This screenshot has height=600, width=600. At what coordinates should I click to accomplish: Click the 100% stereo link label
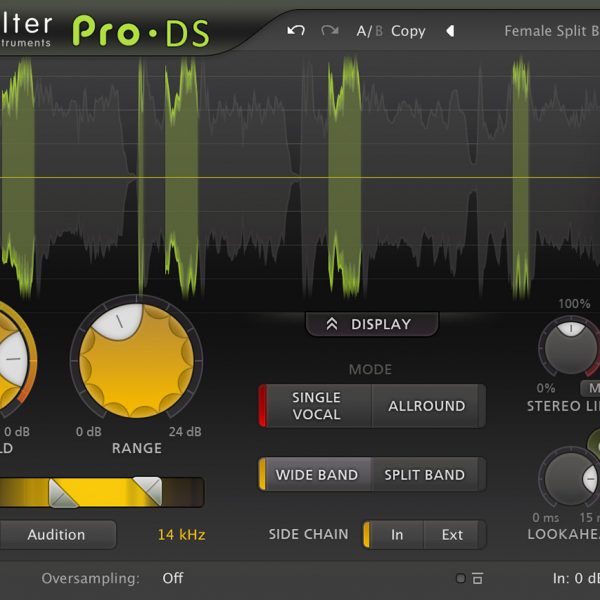tap(574, 304)
